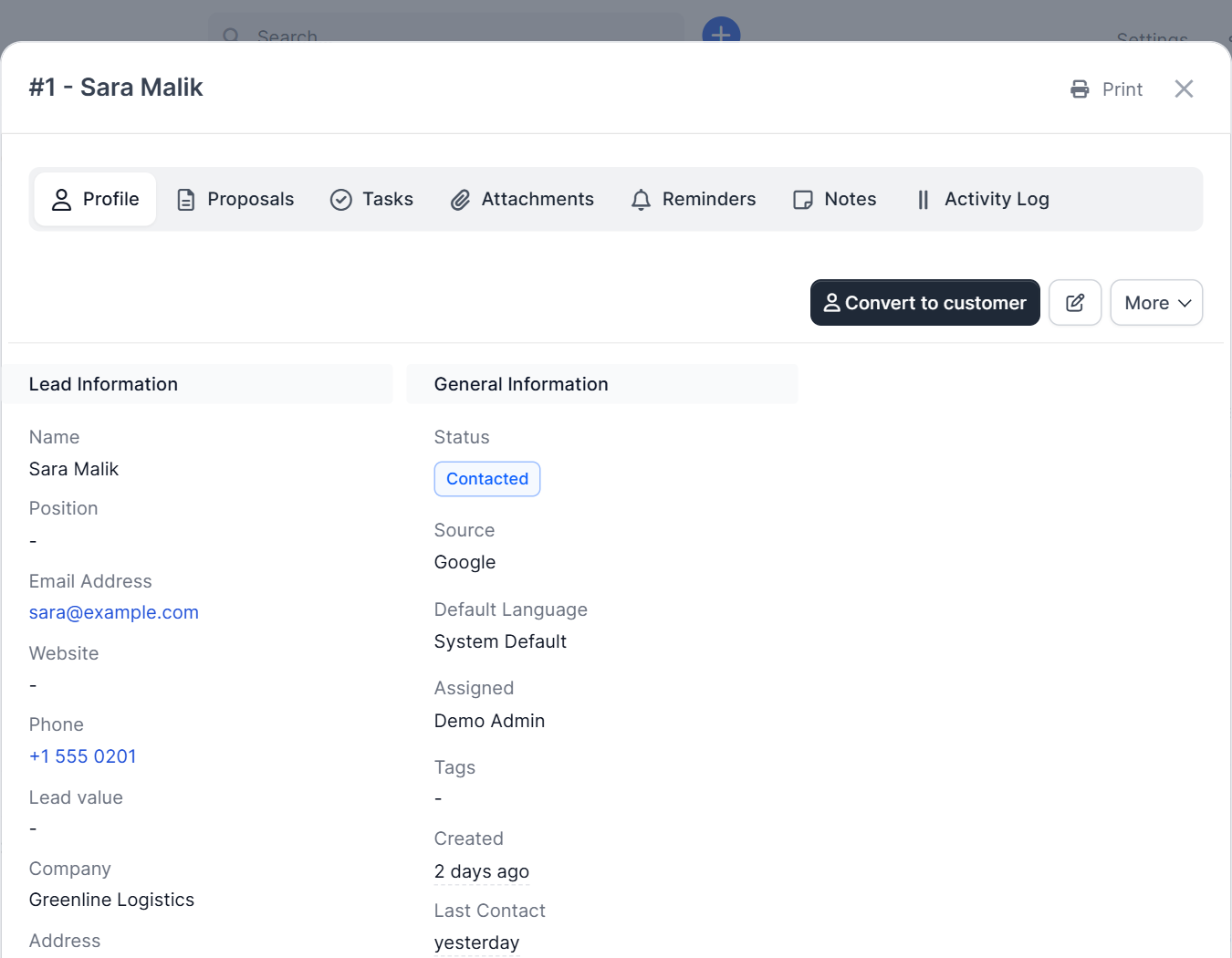Select the name value 'Sara Malik'

click(x=74, y=469)
